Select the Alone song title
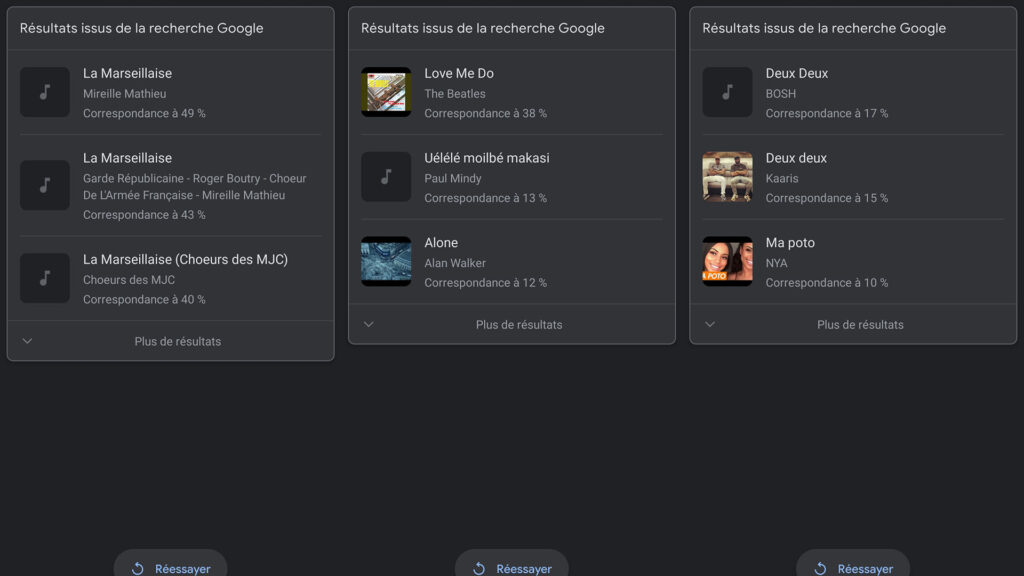1024x576 pixels. (x=441, y=242)
